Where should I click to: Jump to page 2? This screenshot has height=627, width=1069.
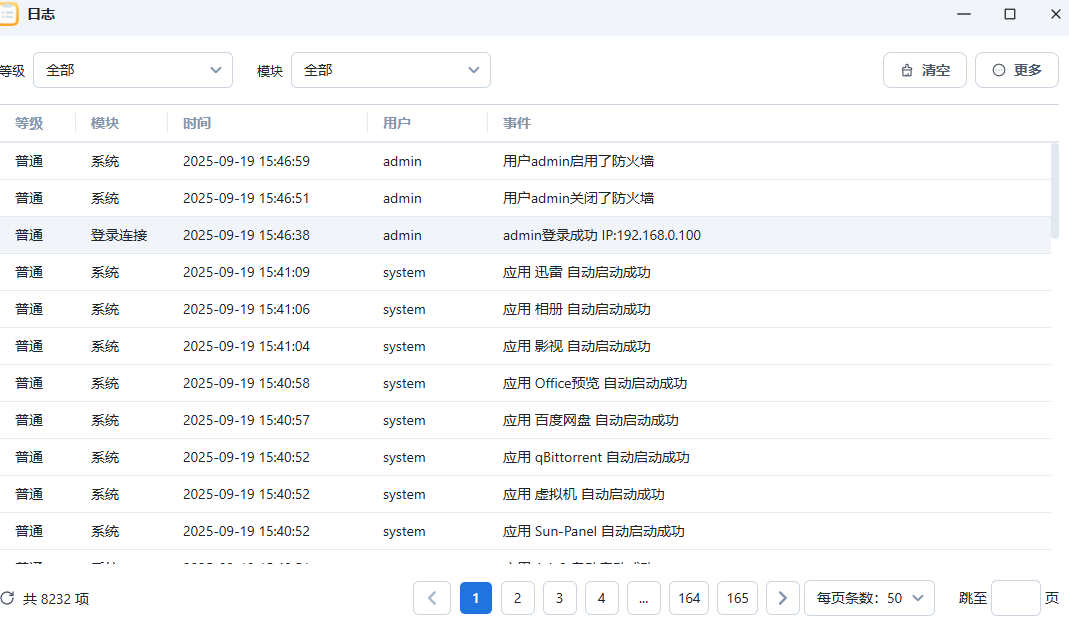pos(517,598)
